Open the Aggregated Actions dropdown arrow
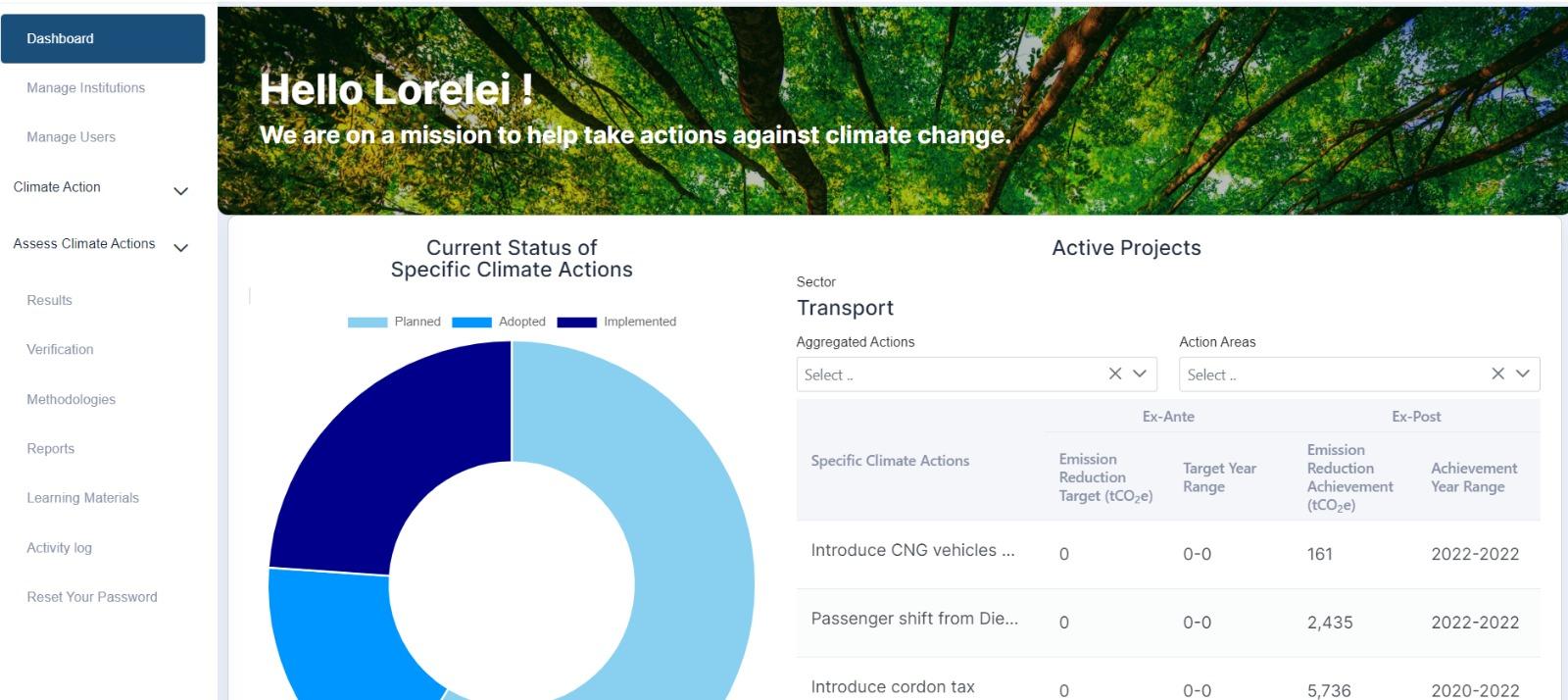The image size is (1568, 700). click(1140, 374)
